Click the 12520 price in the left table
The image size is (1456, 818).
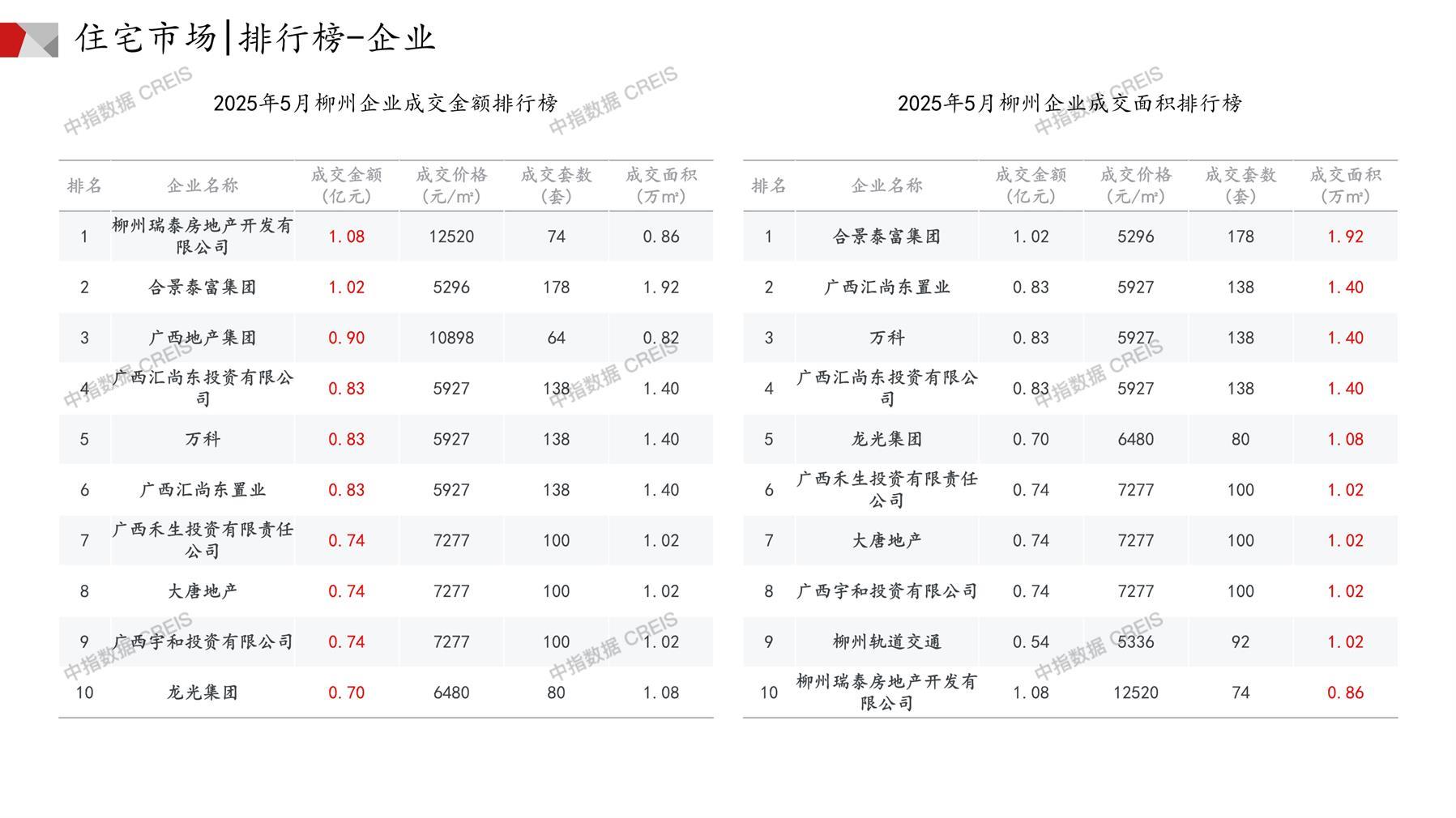click(451, 236)
